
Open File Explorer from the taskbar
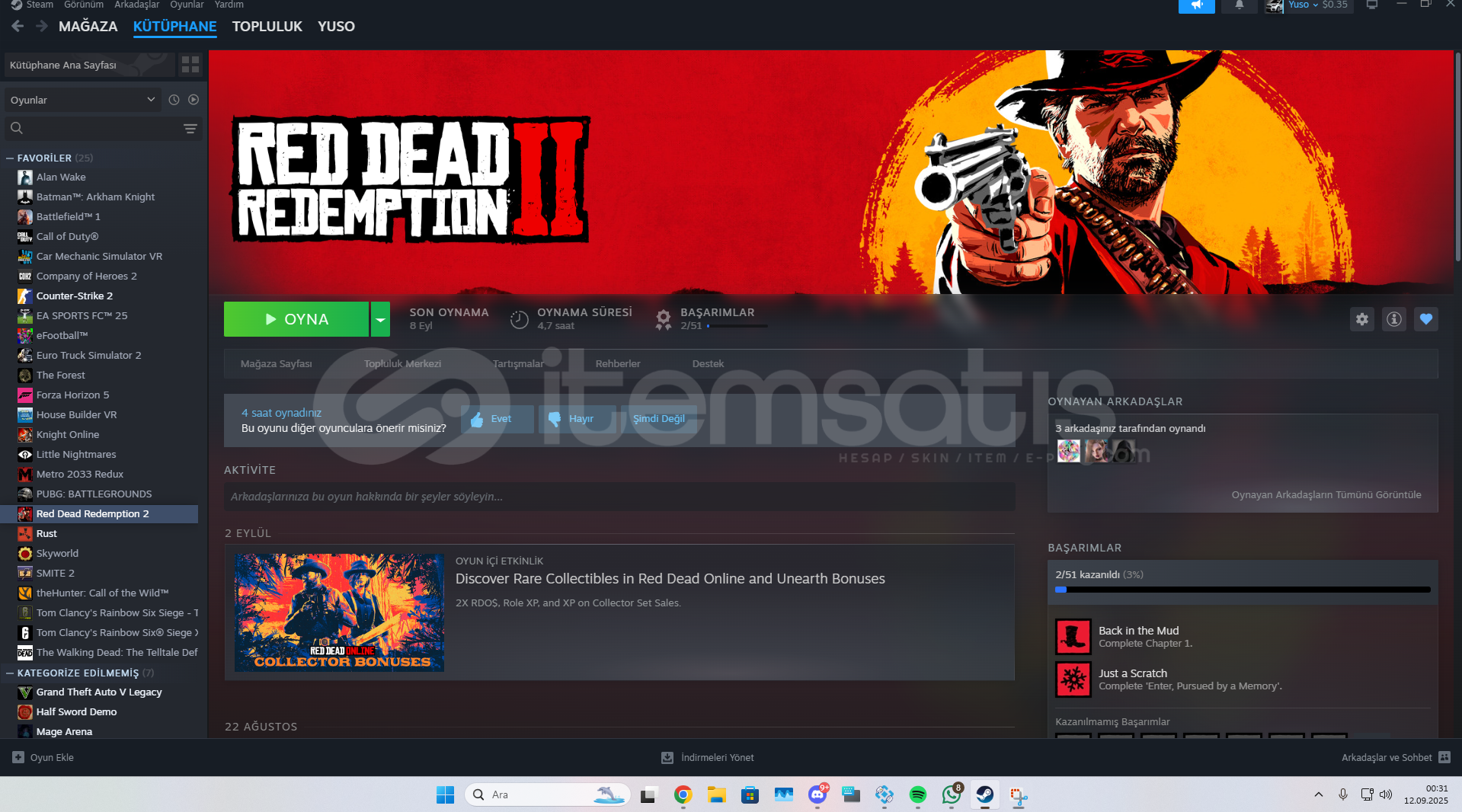pyautogui.click(x=717, y=794)
